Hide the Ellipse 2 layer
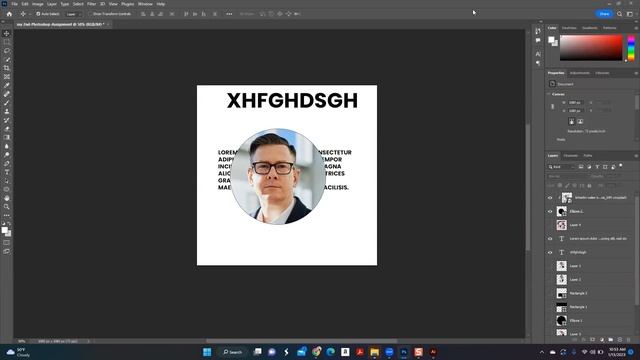 [550, 211]
